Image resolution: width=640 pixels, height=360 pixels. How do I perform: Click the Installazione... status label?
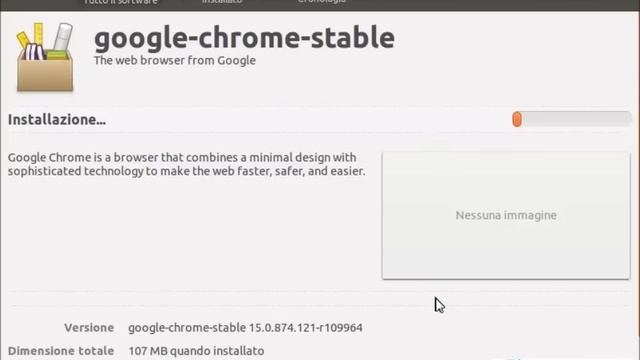coord(57,120)
